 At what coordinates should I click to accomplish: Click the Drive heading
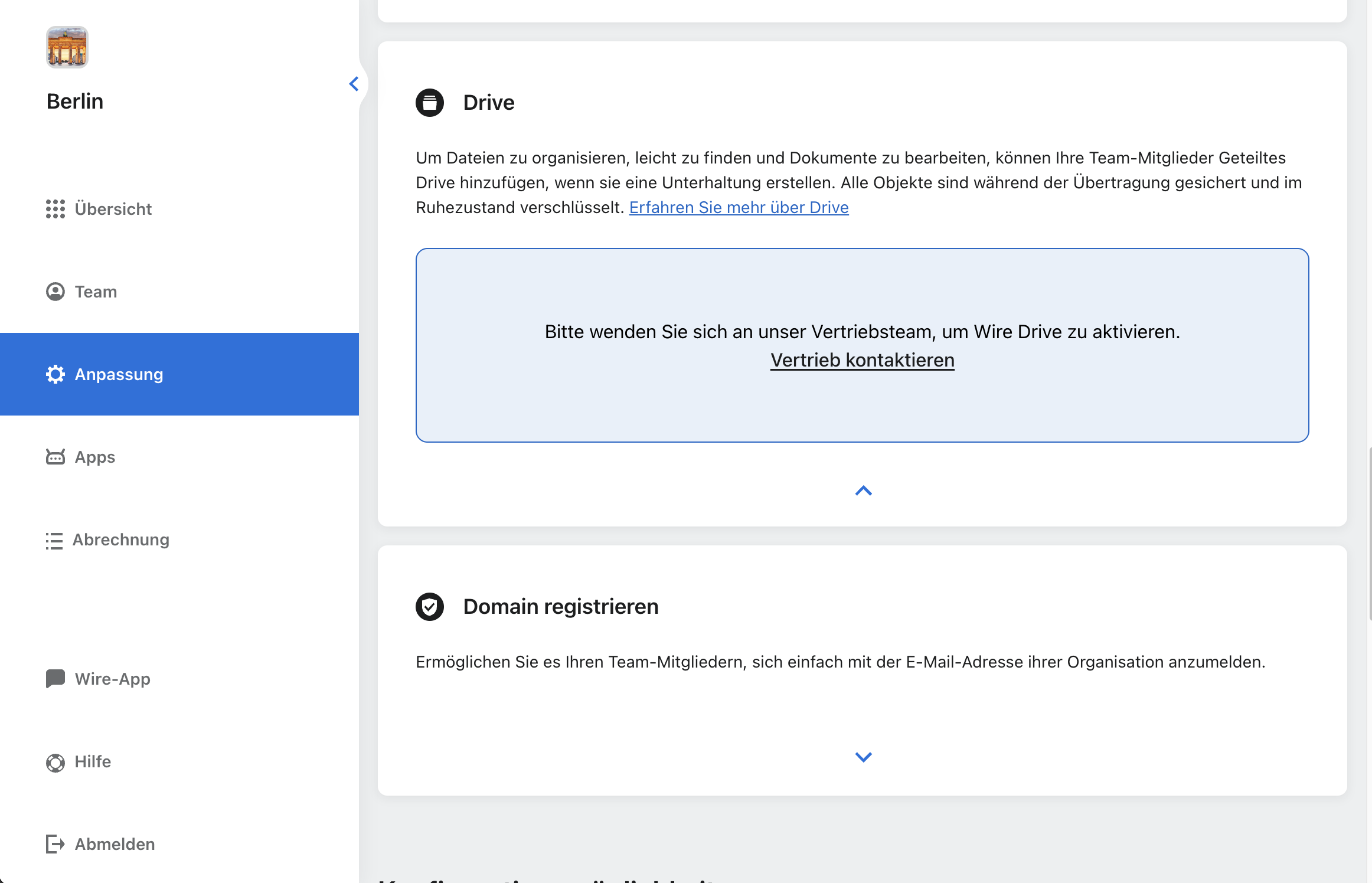click(x=489, y=103)
